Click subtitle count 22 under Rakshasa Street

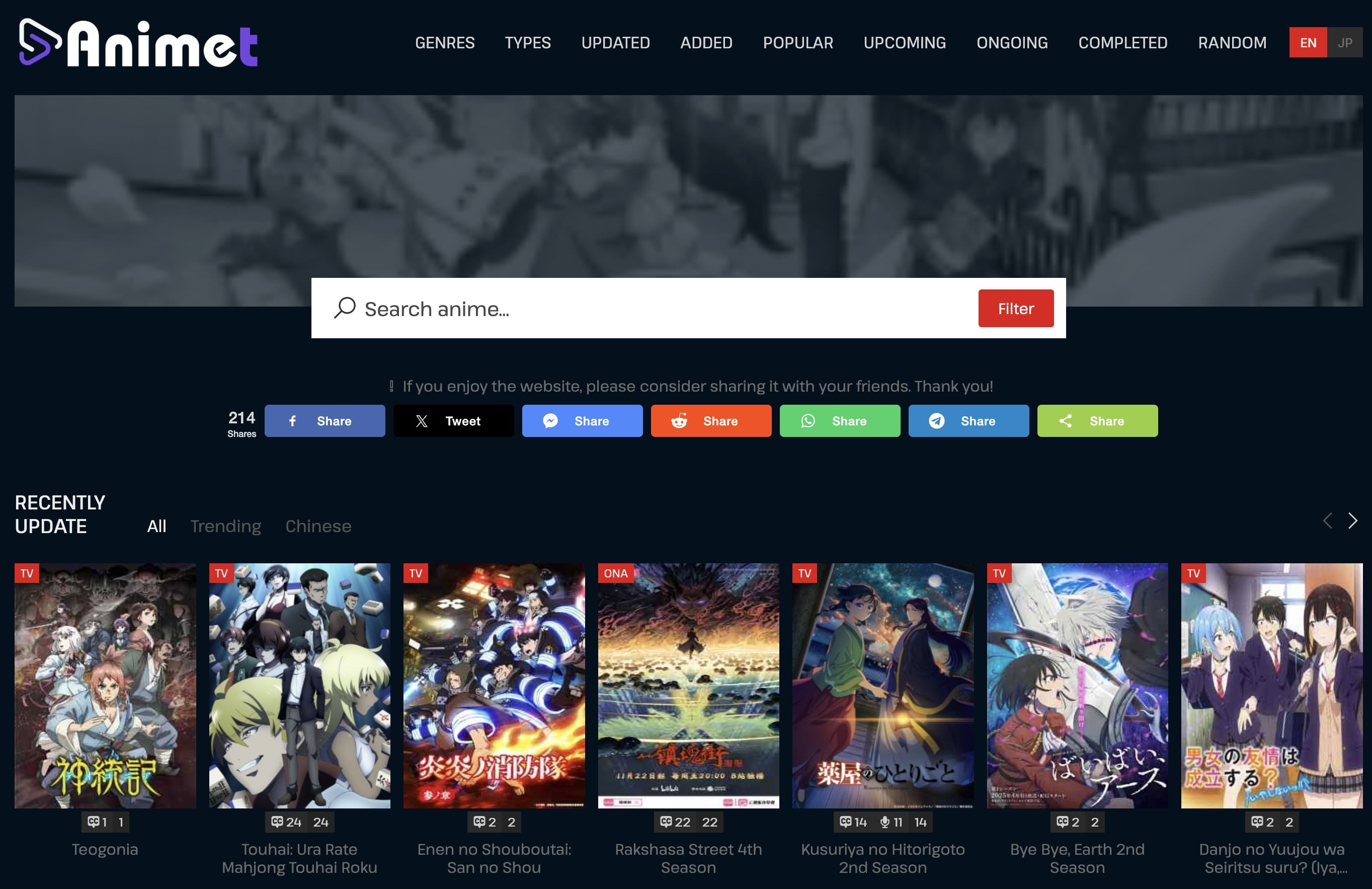(675, 822)
